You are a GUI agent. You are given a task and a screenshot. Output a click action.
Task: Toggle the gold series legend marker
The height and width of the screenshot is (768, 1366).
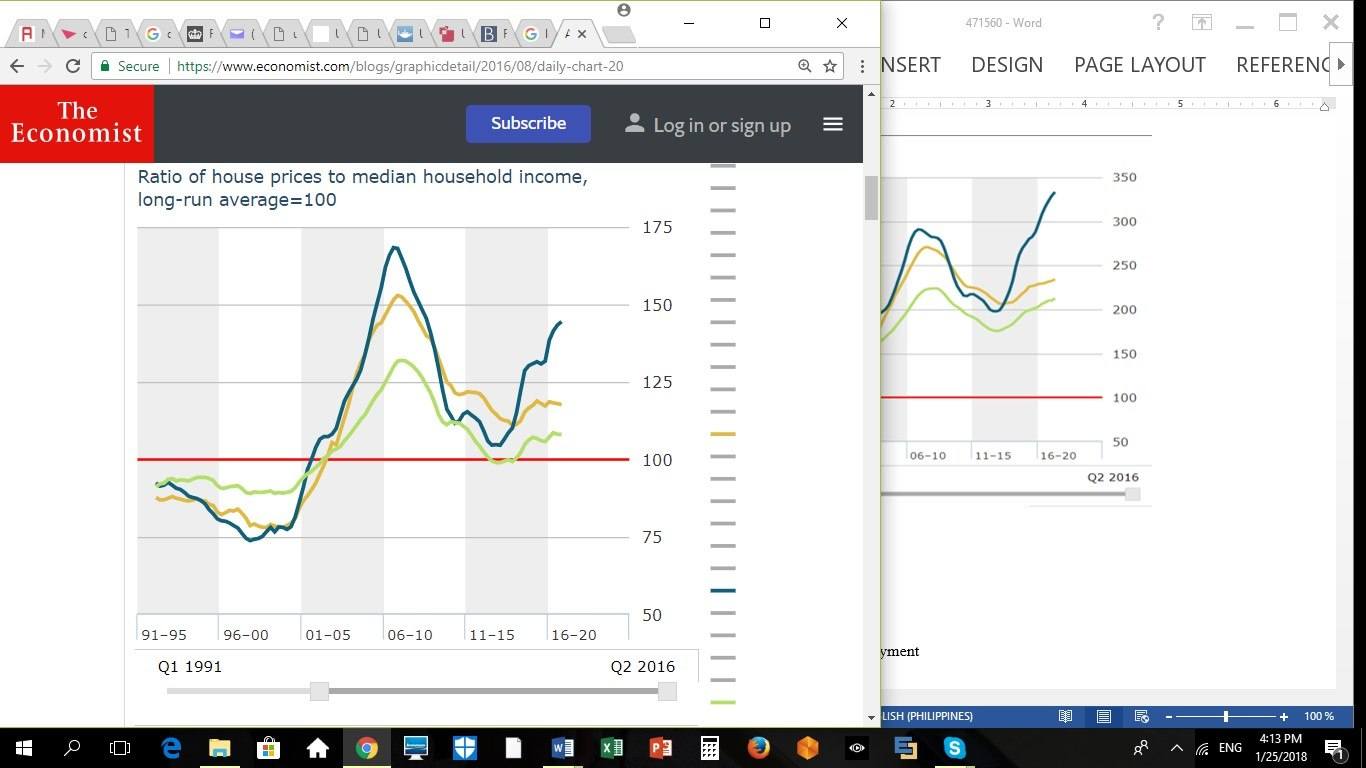point(722,434)
